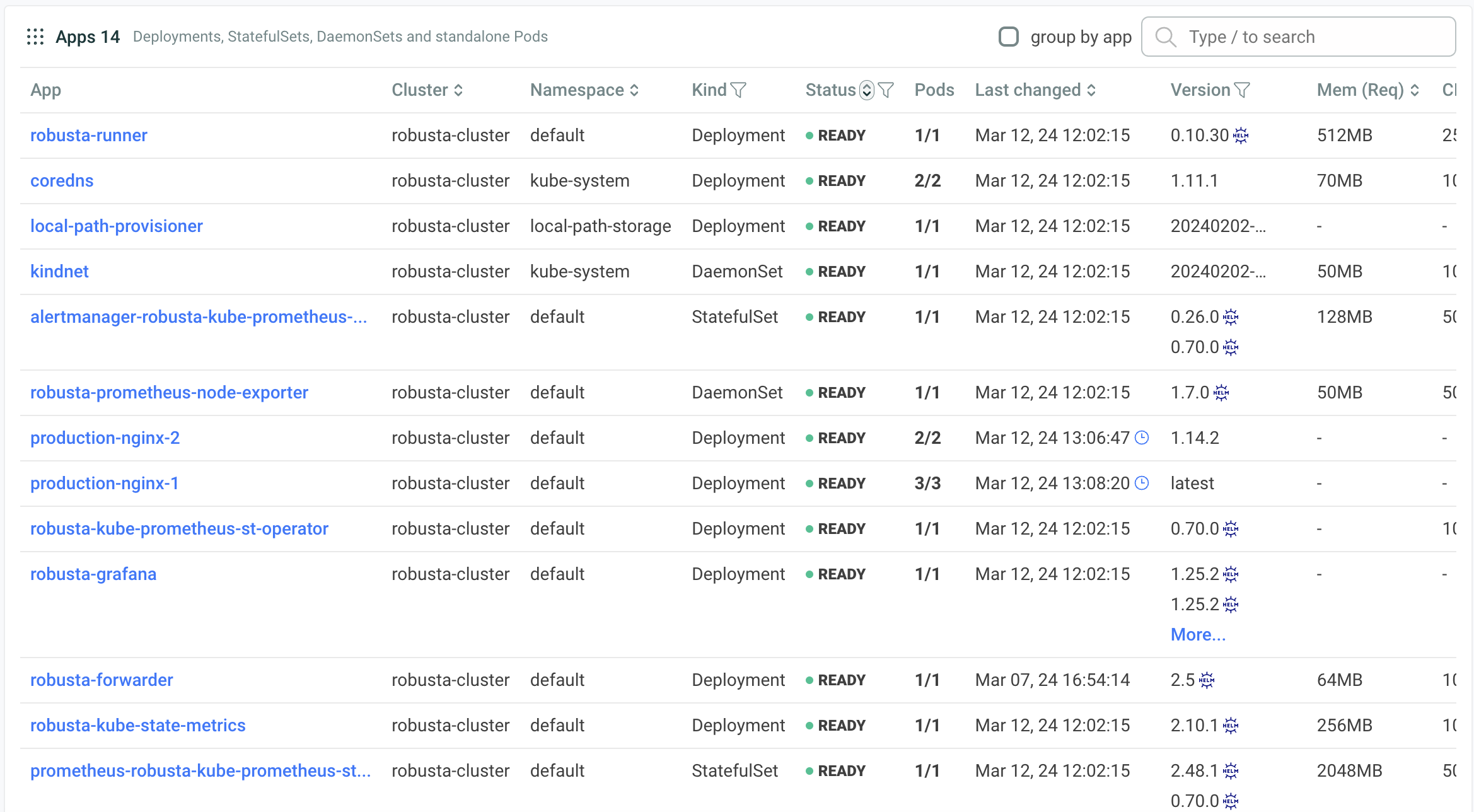Click the Apps grid dots icon
Viewport: 1474px width, 812px height.
point(35,37)
